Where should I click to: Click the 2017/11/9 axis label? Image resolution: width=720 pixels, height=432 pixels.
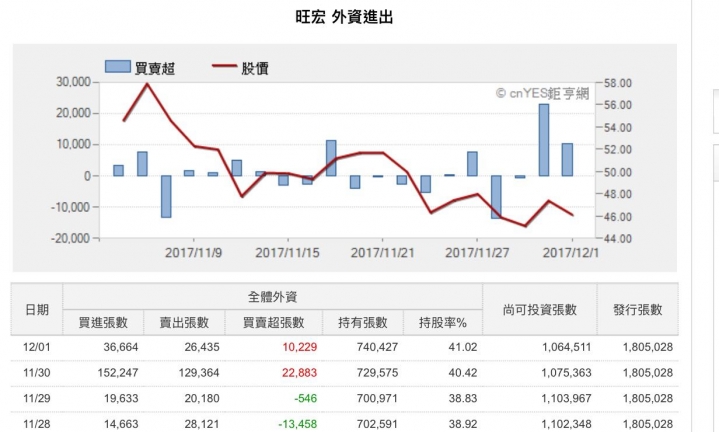[x=193, y=253]
